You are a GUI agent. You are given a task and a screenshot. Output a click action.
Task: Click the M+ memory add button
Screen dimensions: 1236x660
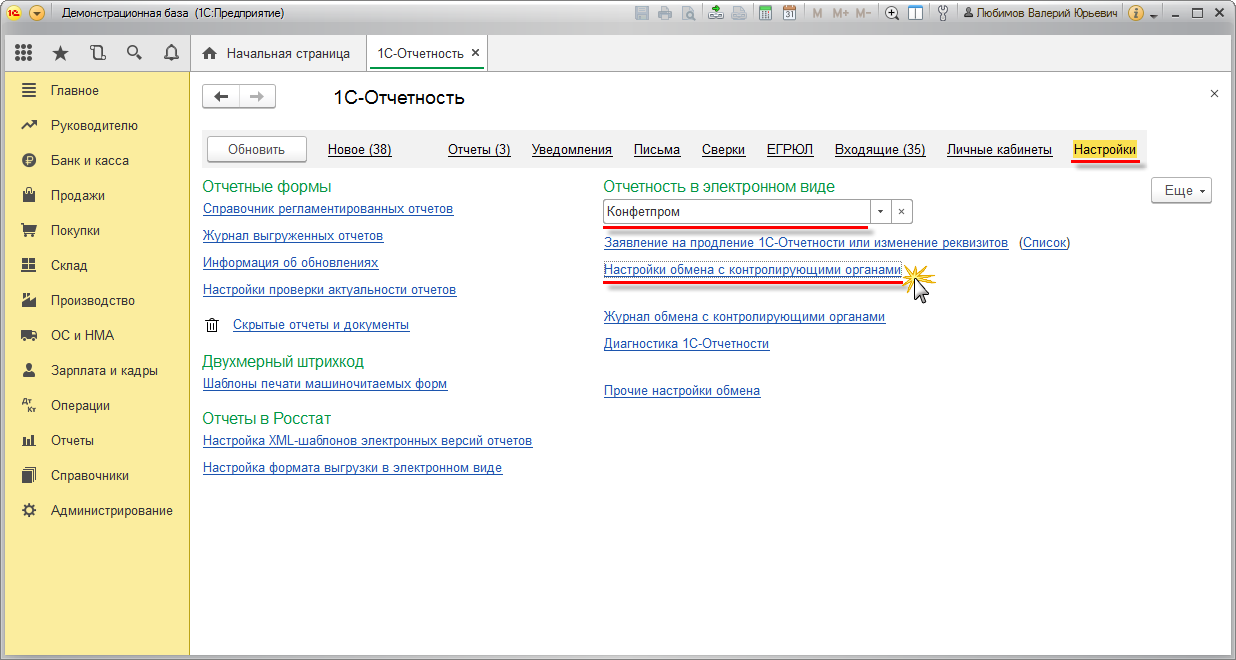[x=840, y=13]
